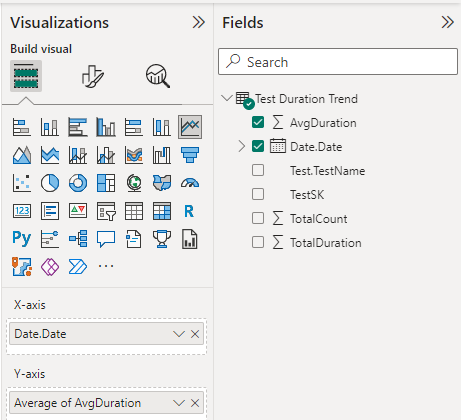
Task: Collapse the Fields pane
Action: 447,22
